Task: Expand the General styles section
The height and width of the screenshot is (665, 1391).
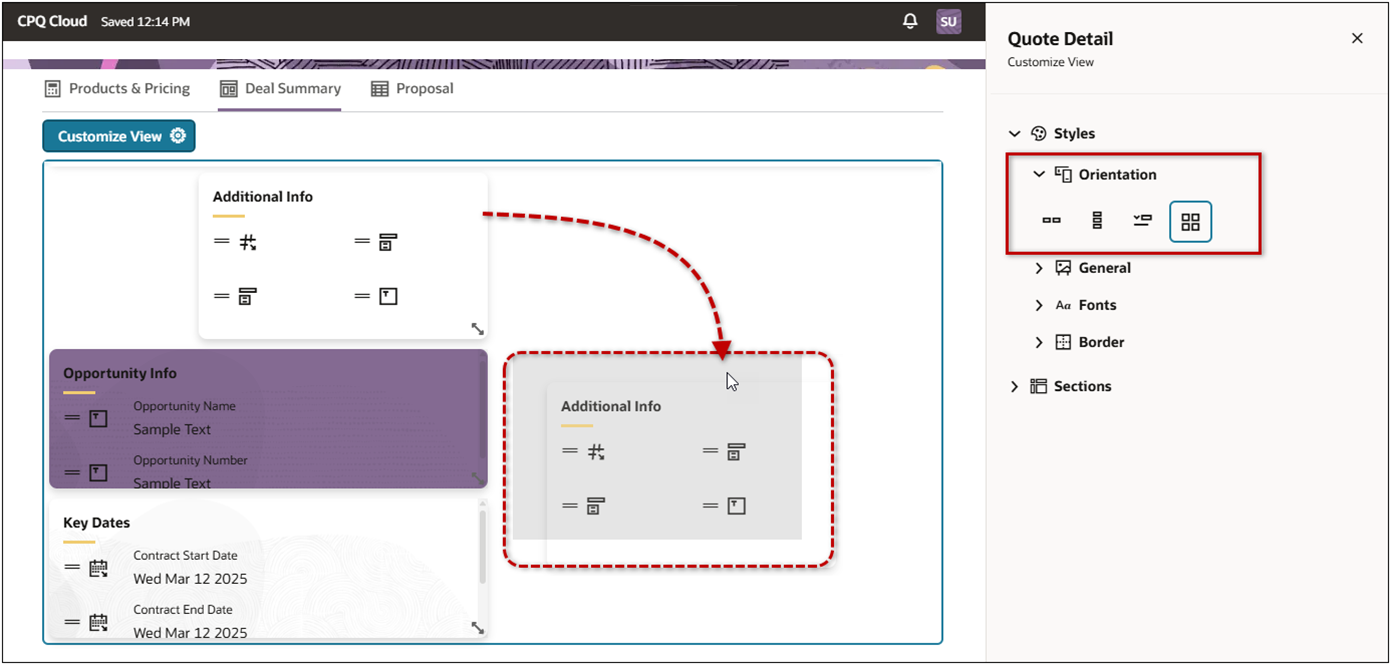Action: tap(1038, 268)
